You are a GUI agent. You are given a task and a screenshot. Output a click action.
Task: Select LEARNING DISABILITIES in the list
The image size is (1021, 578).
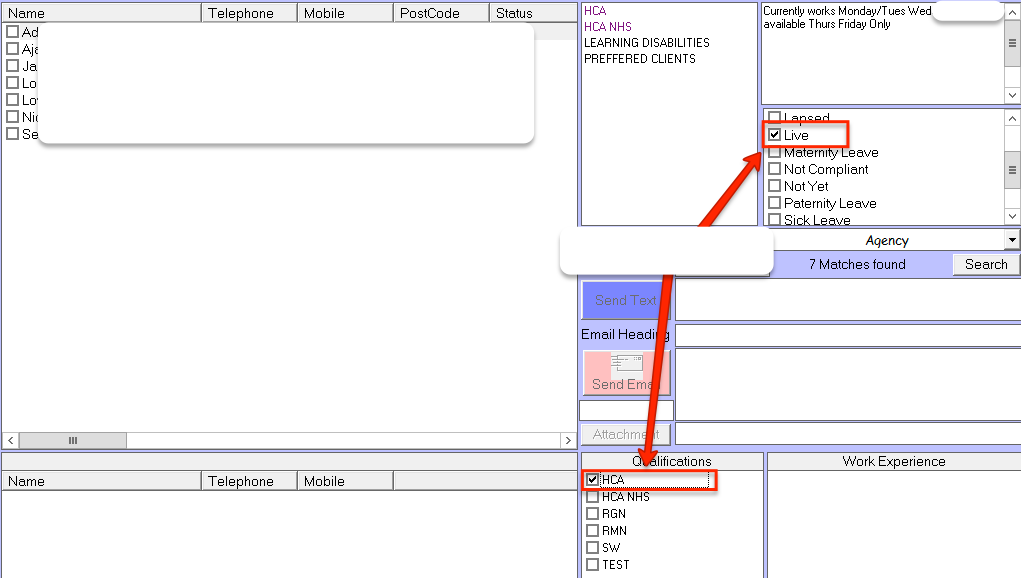(x=646, y=43)
